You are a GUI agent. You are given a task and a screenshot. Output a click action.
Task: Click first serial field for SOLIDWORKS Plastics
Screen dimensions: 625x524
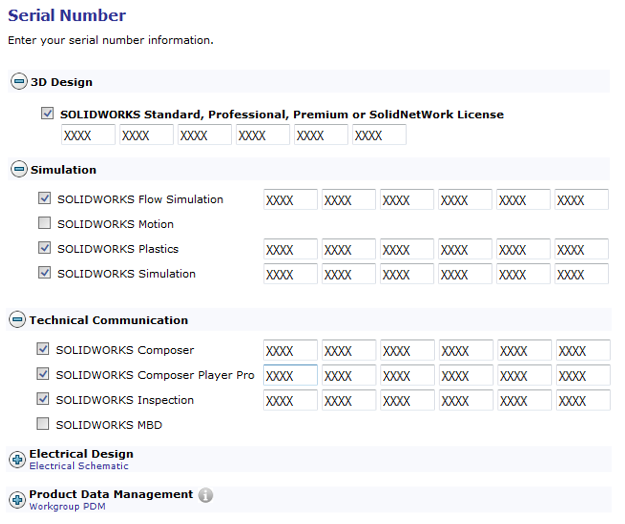click(x=290, y=249)
